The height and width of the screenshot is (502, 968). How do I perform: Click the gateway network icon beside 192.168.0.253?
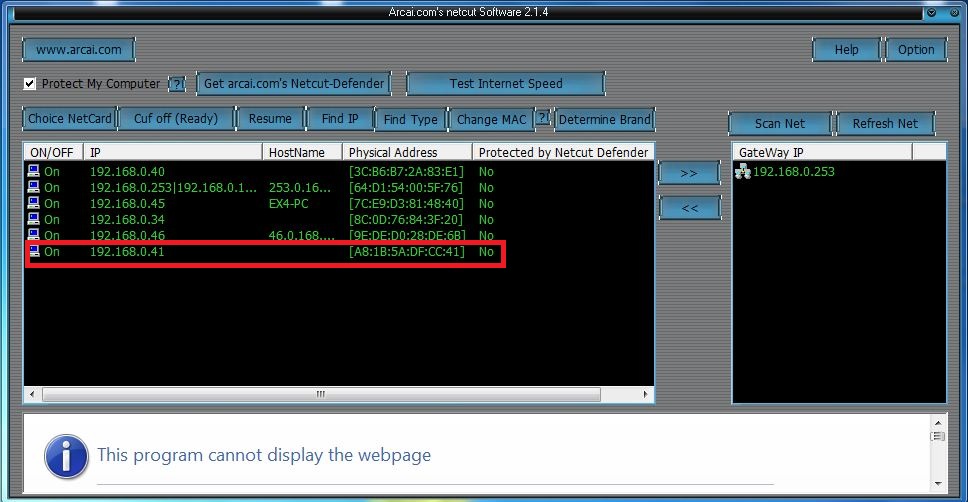tap(743, 171)
